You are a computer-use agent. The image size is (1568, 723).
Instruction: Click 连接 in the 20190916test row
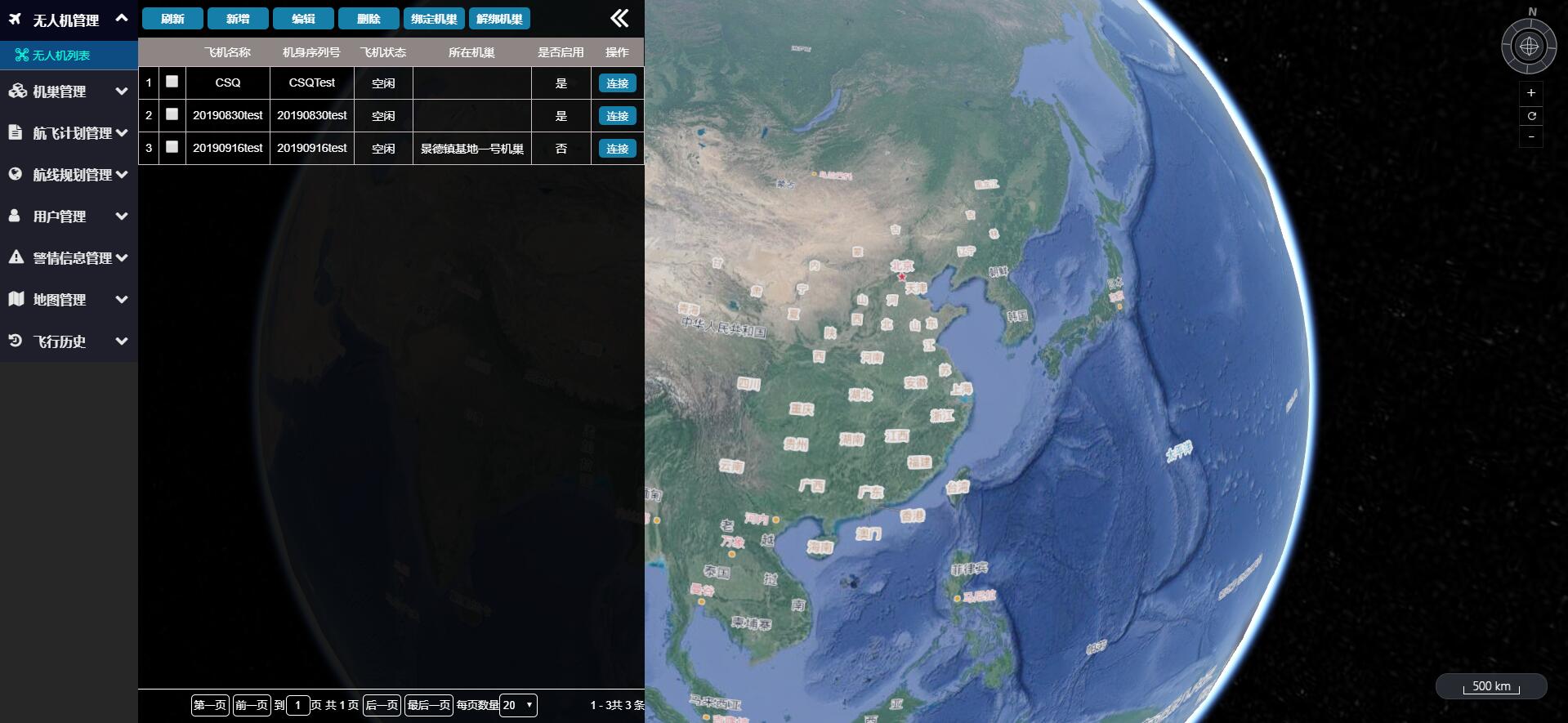click(x=617, y=149)
